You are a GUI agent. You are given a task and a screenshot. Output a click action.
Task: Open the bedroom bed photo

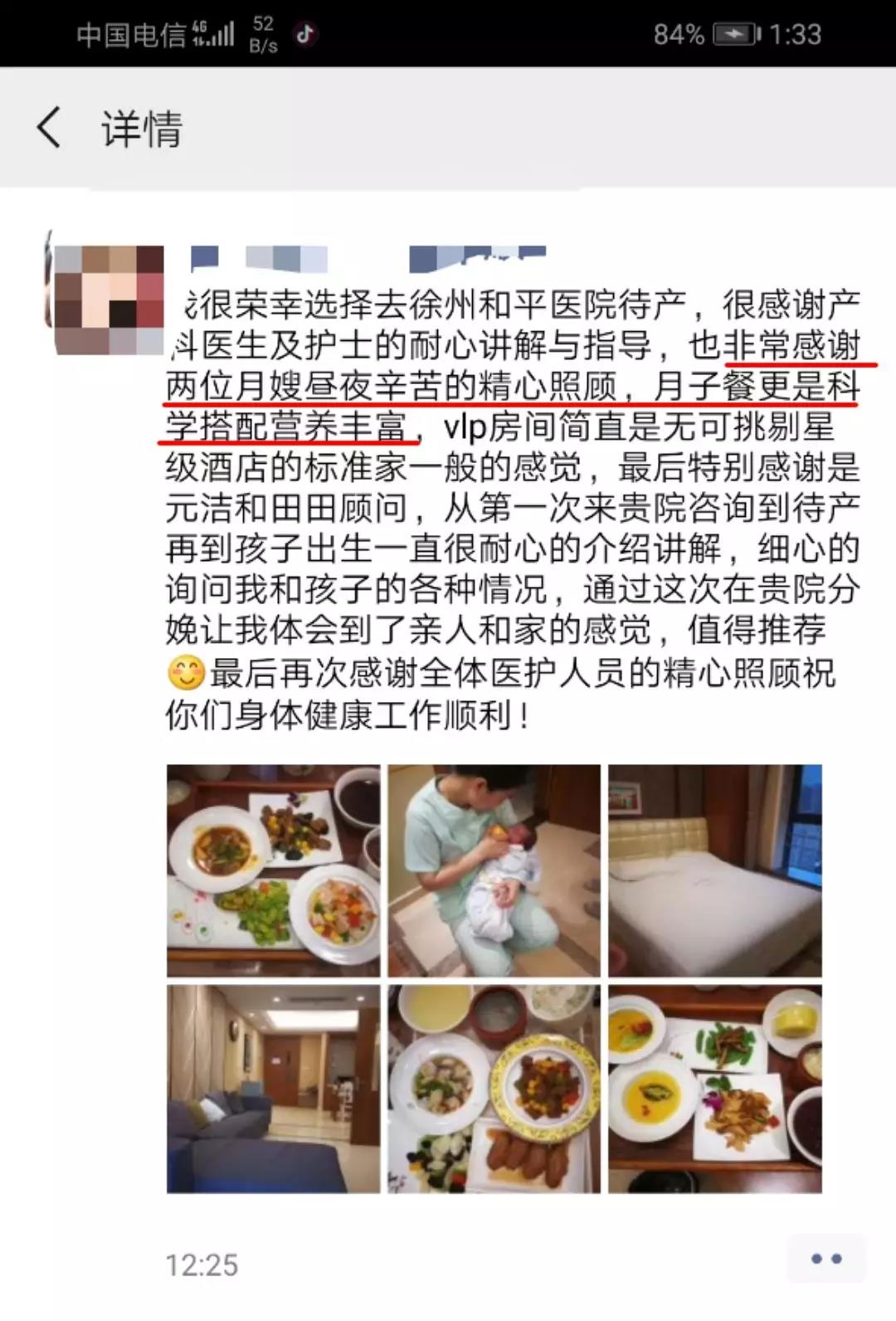tap(715, 870)
